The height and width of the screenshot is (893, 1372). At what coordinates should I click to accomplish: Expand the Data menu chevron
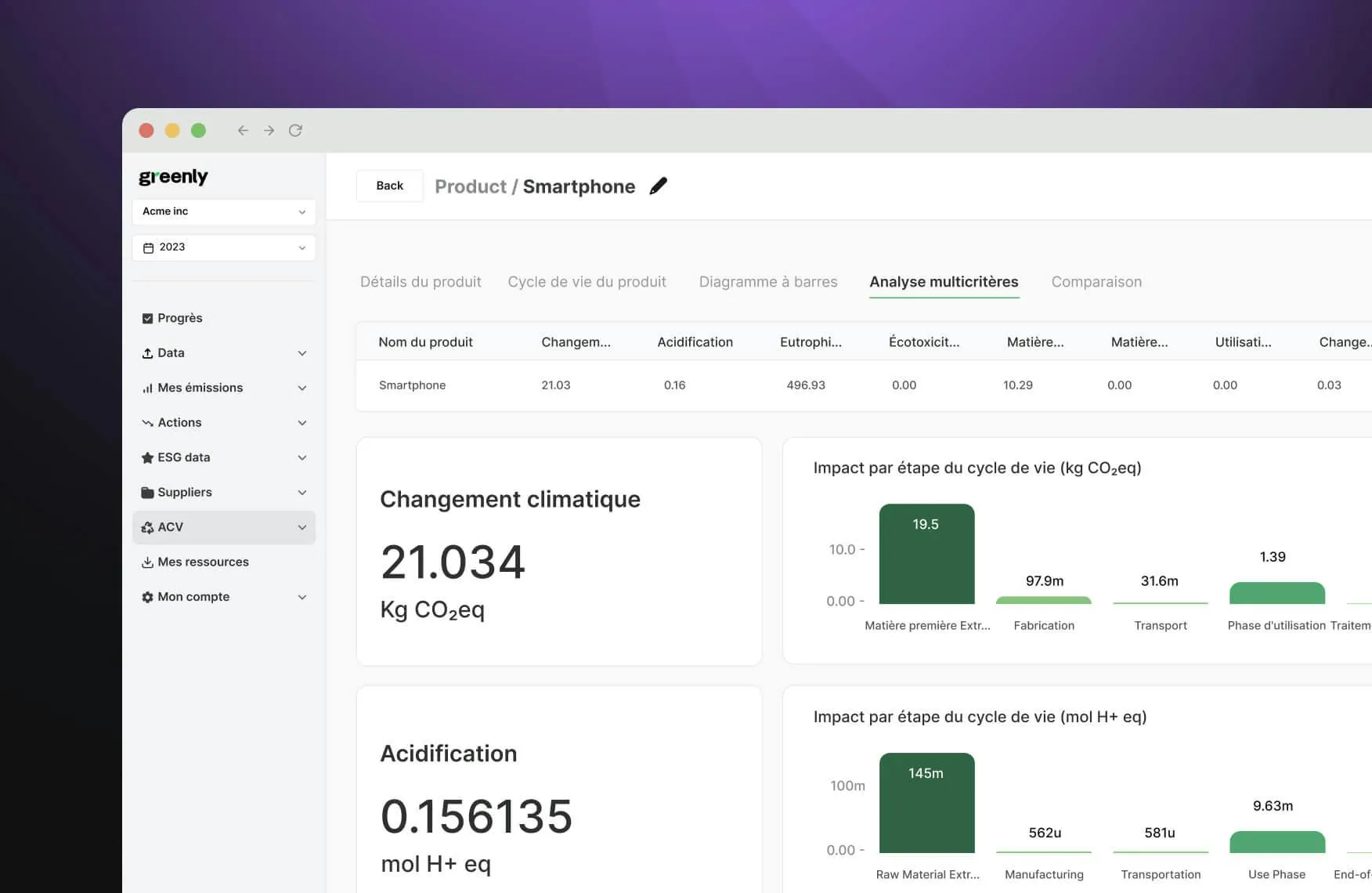pos(302,353)
